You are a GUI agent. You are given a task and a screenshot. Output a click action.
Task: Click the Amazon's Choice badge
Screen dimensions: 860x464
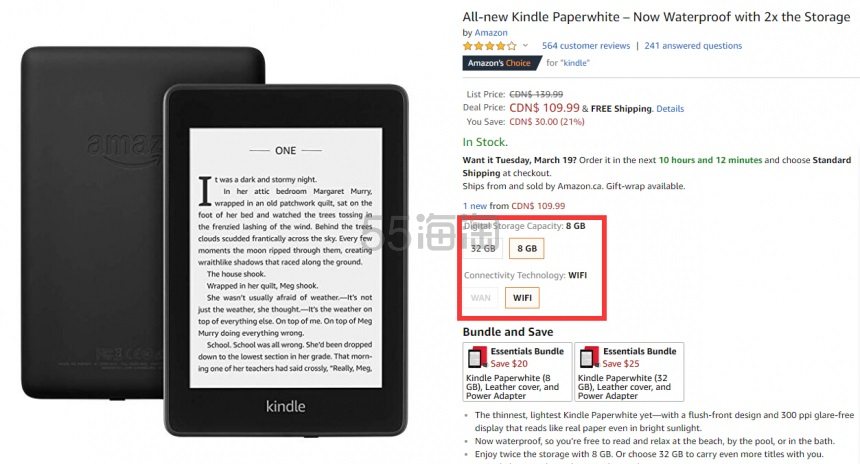501,63
